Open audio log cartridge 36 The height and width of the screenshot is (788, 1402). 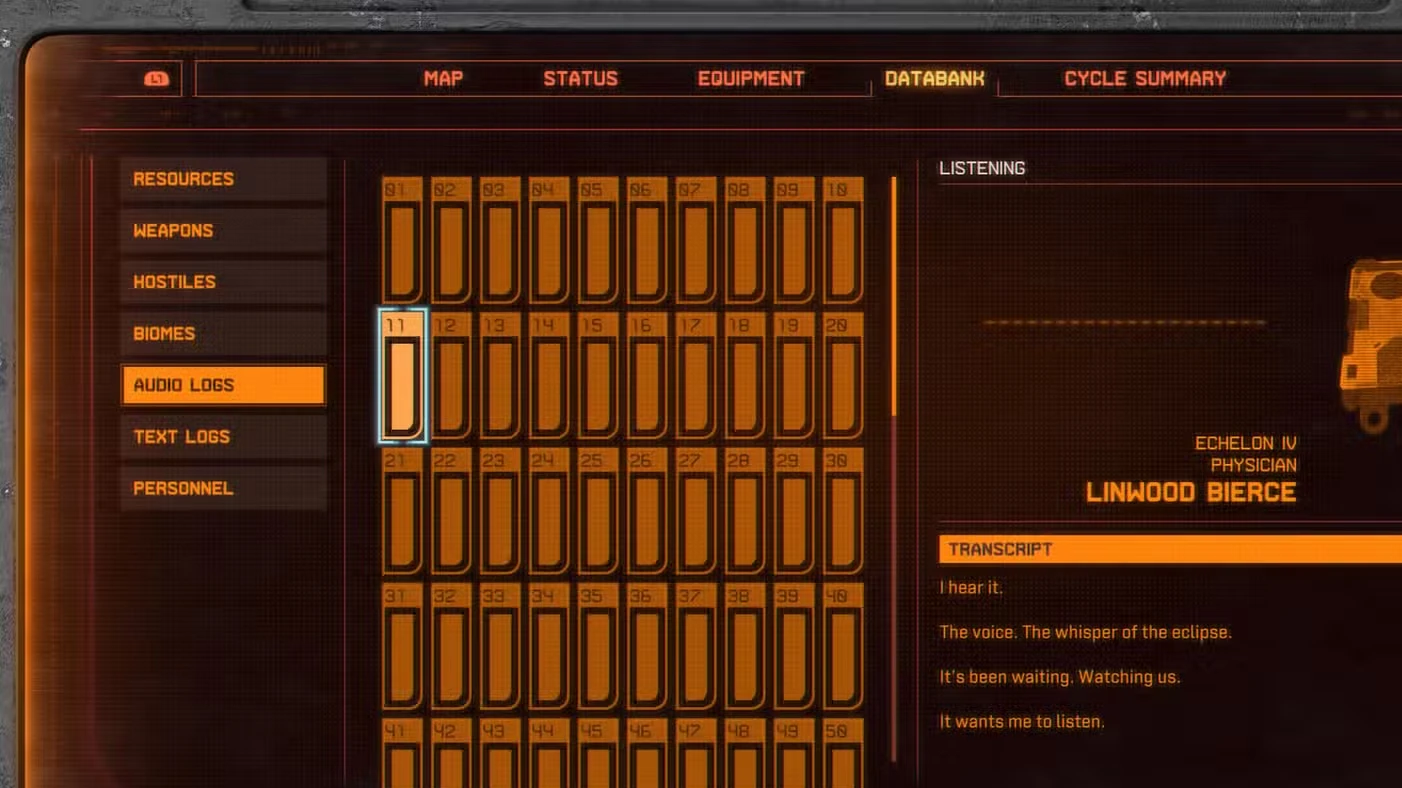click(647, 647)
